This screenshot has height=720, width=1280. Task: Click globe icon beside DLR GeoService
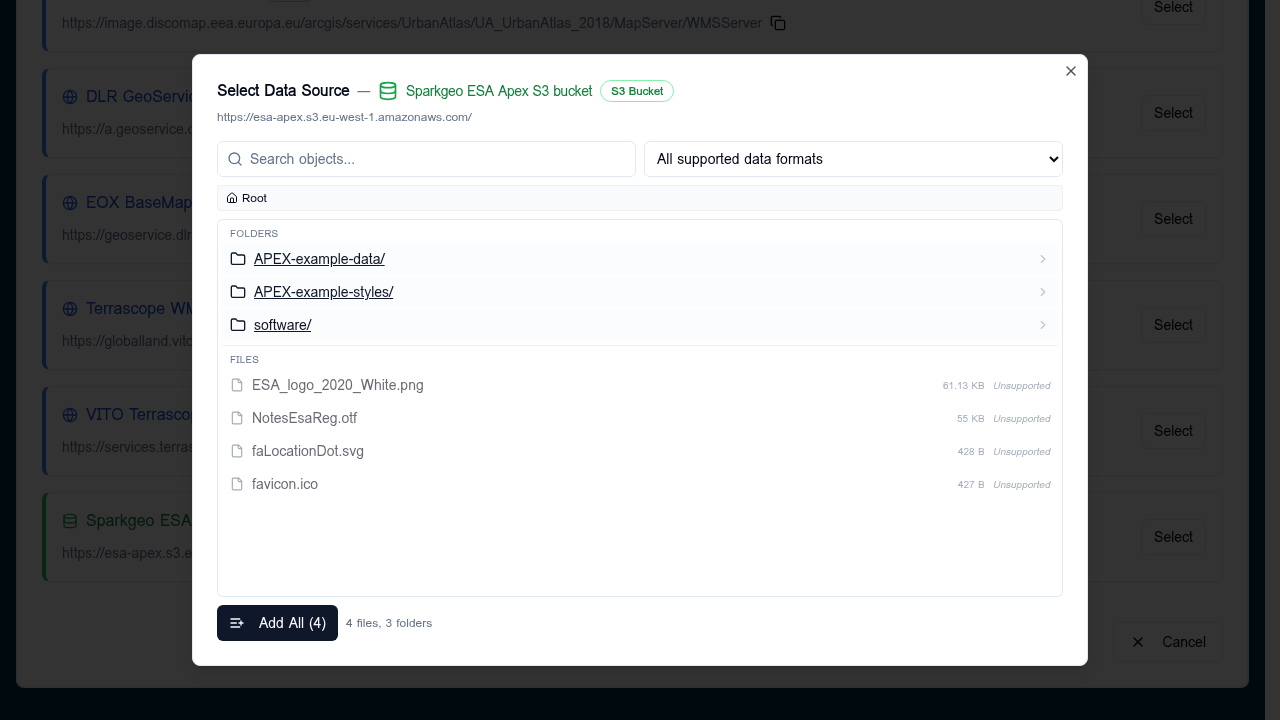pos(70,97)
